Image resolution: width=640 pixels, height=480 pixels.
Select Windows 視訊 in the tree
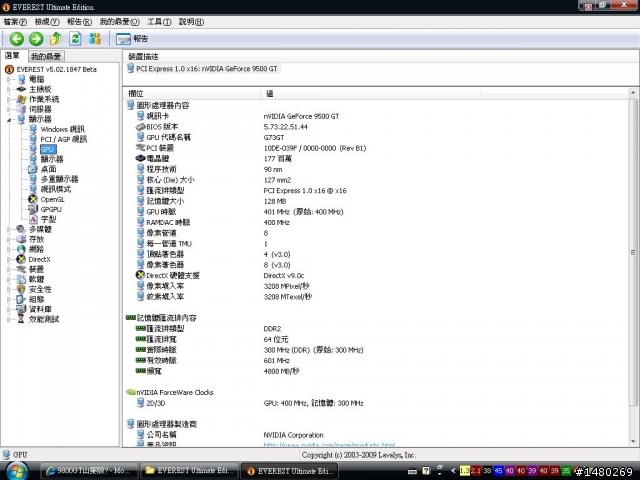pos(62,129)
